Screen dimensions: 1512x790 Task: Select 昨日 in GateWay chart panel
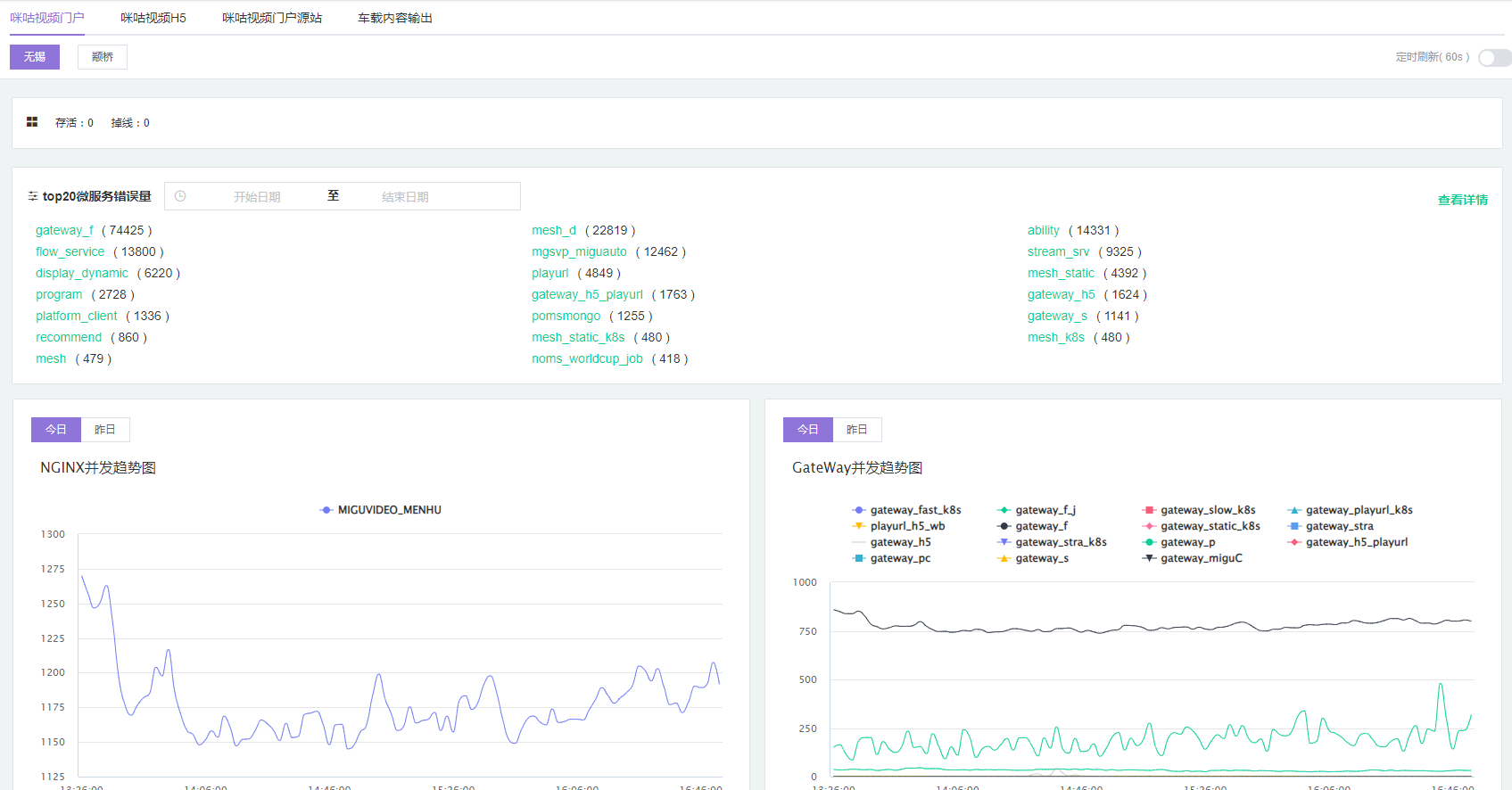[857, 430]
